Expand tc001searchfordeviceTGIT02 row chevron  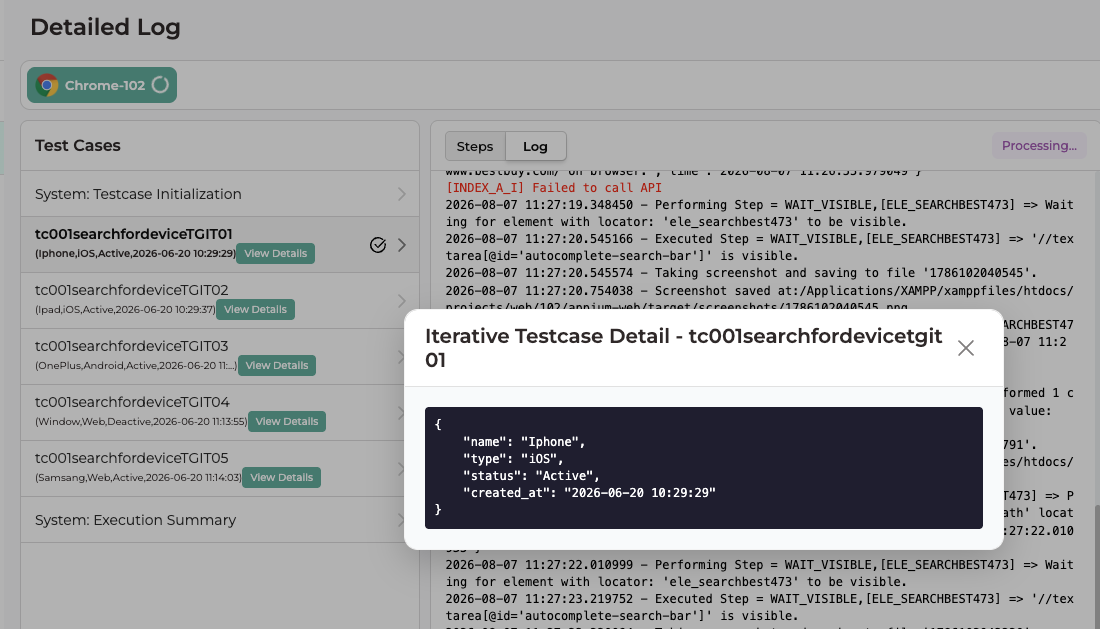[x=401, y=301]
